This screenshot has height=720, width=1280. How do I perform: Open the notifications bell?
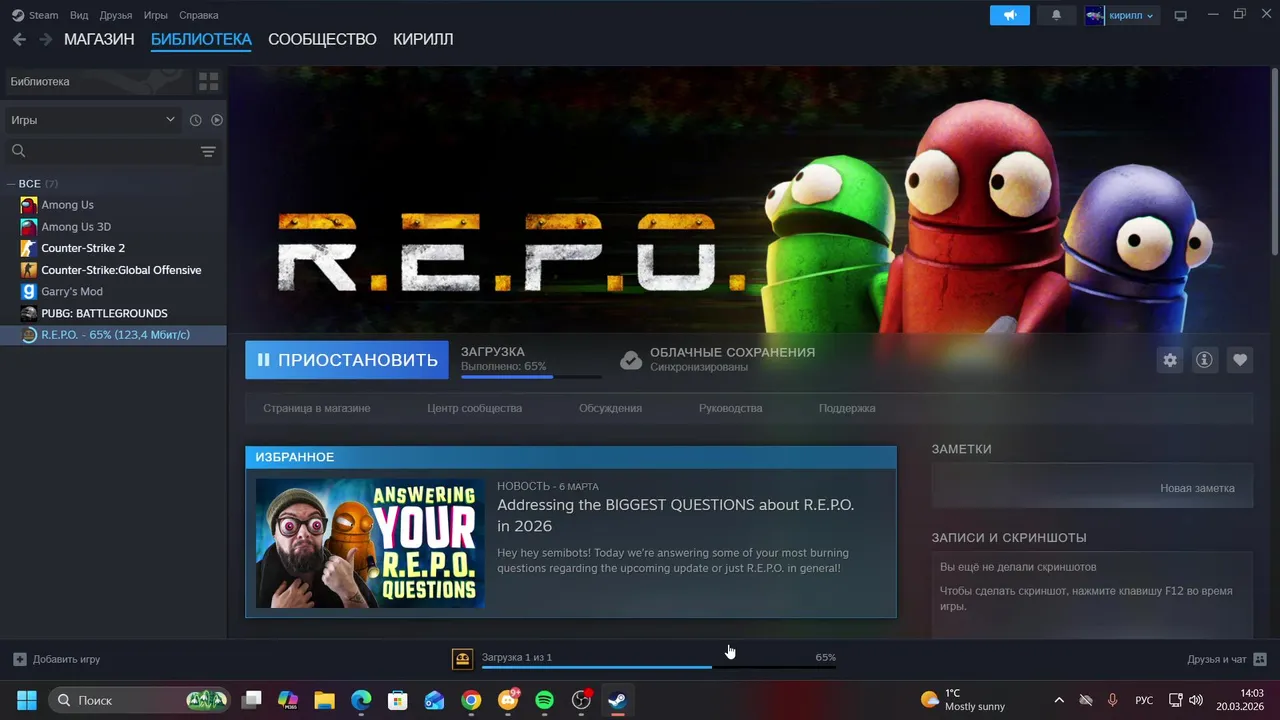tap(1056, 15)
